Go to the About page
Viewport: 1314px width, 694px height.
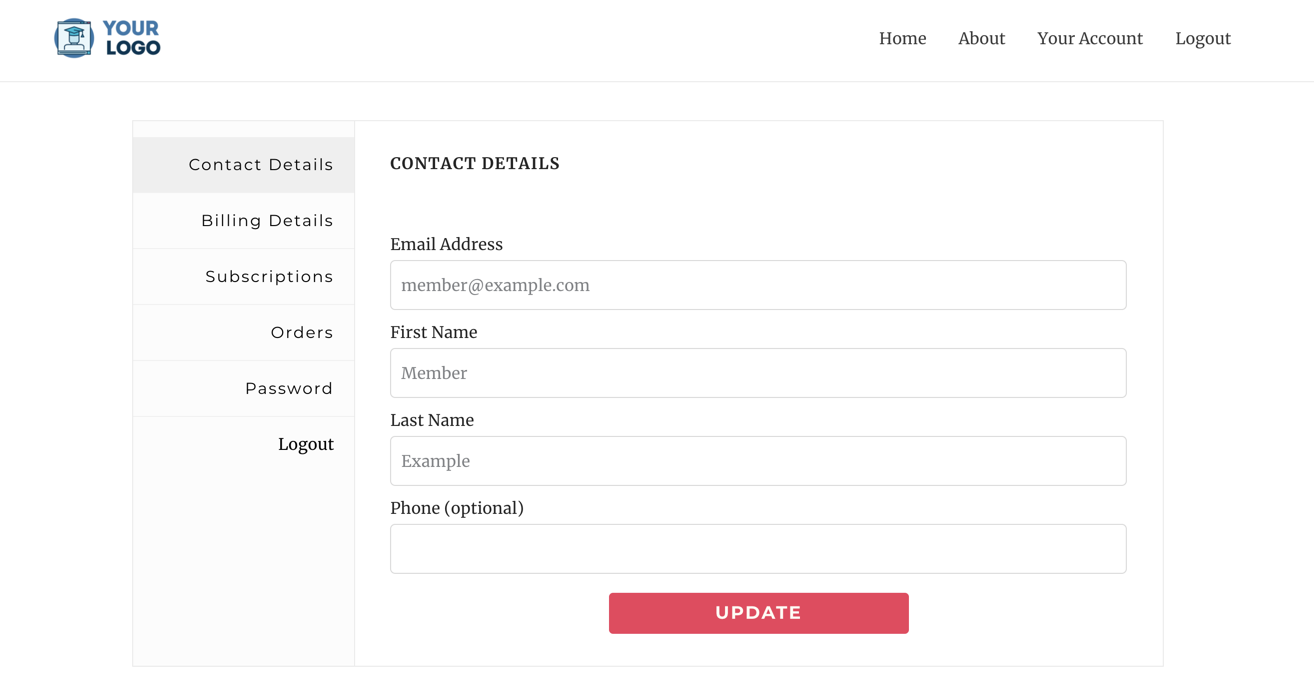click(x=981, y=38)
